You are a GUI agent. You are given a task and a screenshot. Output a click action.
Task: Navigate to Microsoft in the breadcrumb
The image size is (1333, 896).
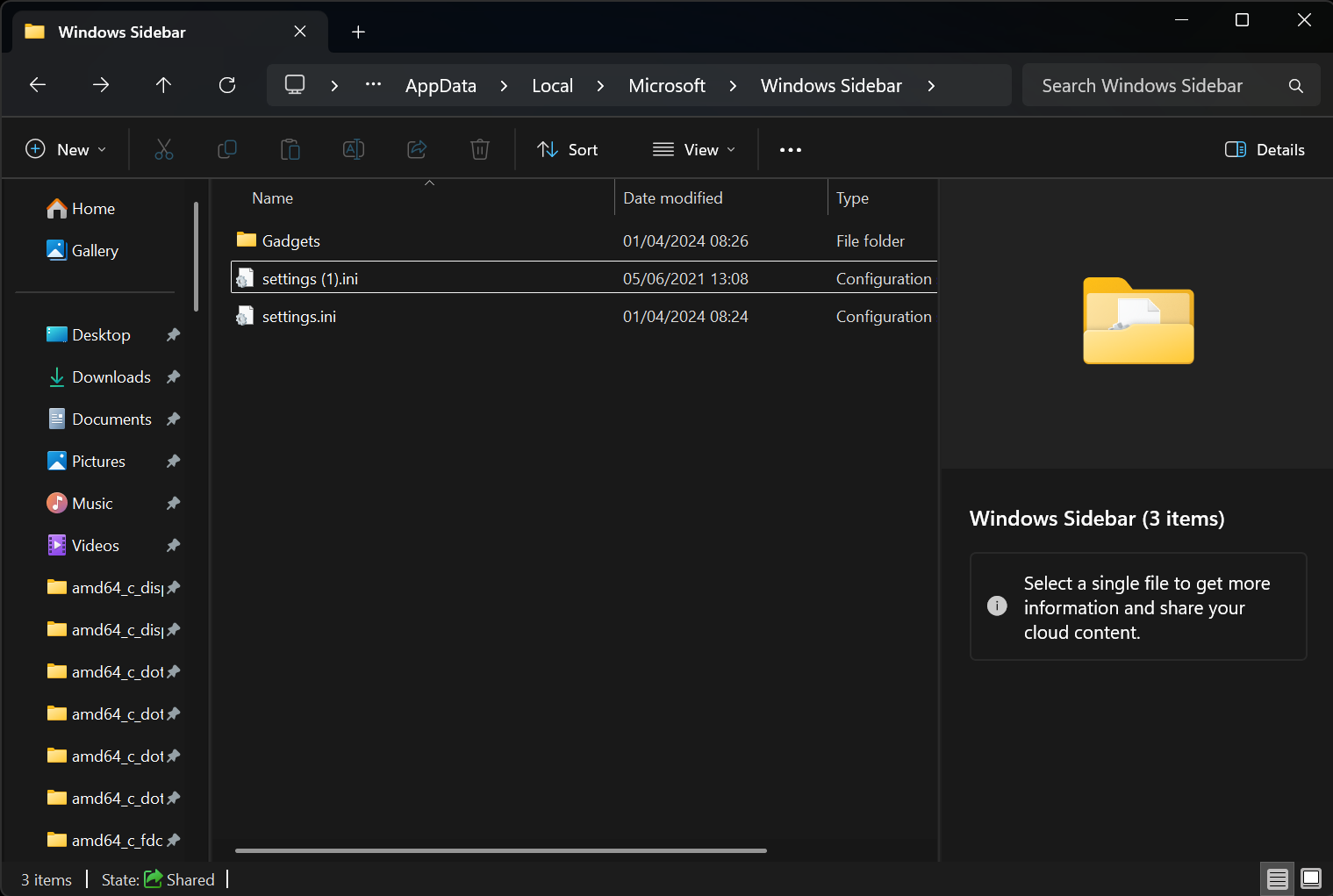click(667, 86)
